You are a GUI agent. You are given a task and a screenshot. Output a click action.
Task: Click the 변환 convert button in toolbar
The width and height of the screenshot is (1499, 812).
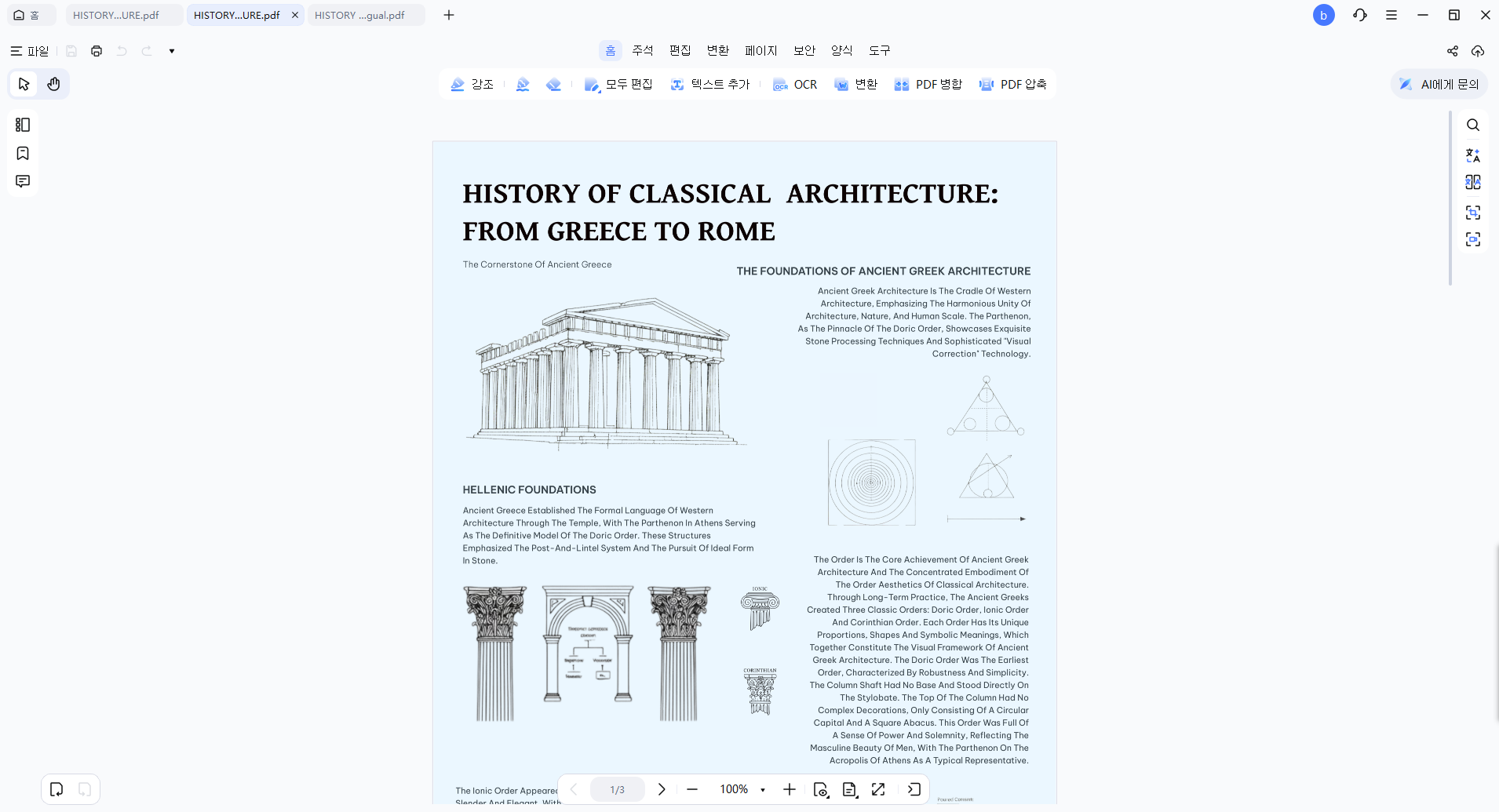[x=855, y=85]
